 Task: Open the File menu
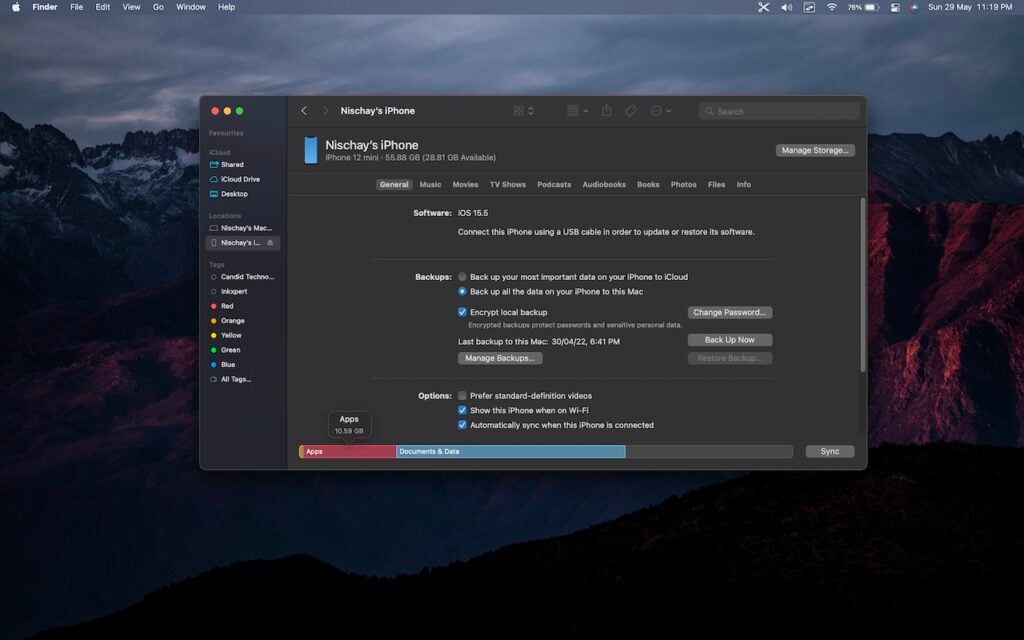[x=76, y=7]
